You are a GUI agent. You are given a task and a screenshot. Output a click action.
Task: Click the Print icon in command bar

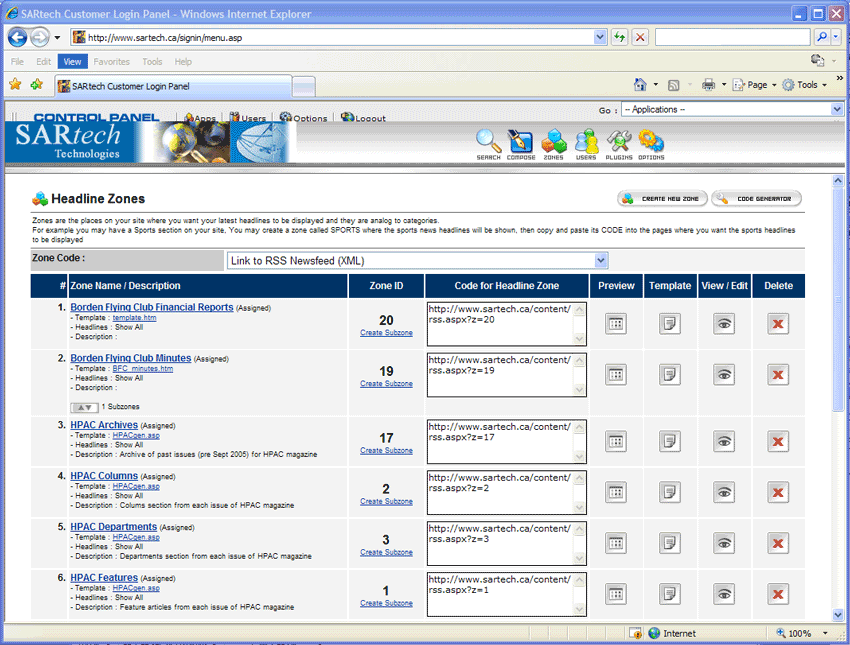coord(708,85)
